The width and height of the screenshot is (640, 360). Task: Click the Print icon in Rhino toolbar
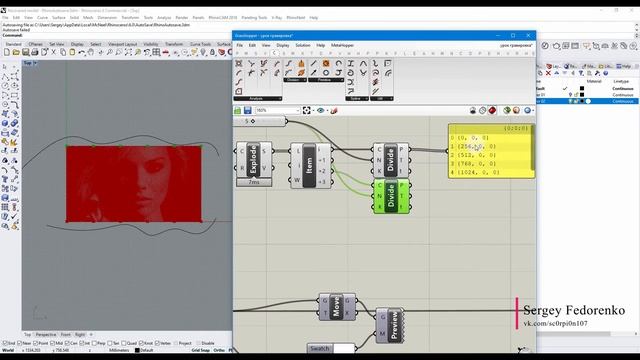tap(35, 52)
